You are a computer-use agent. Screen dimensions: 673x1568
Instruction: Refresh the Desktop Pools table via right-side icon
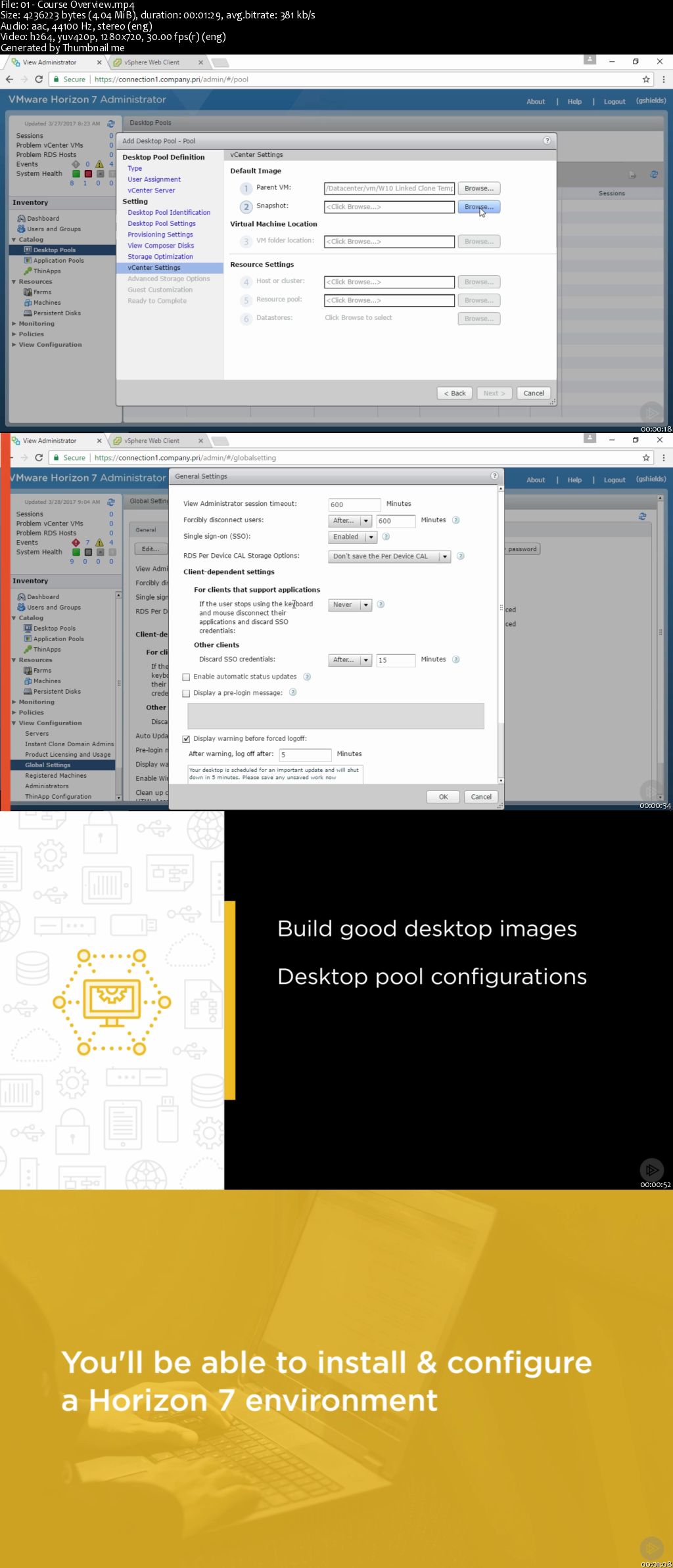[654, 174]
